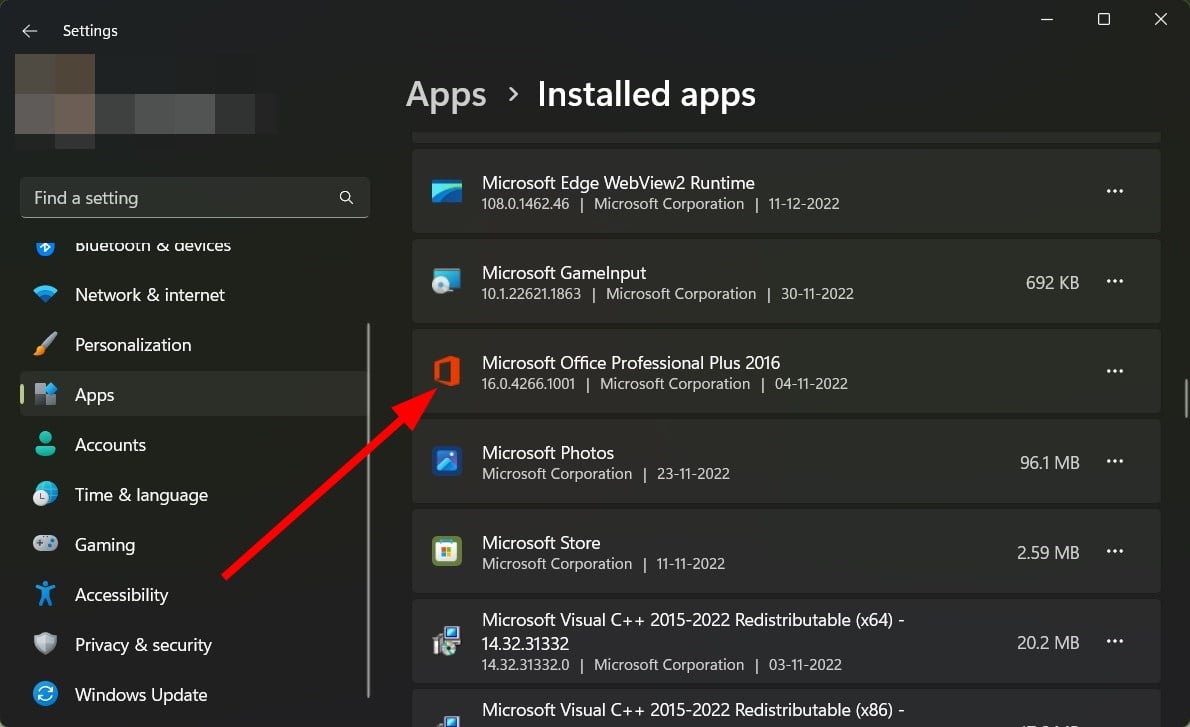Image resolution: width=1190 pixels, height=727 pixels.
Task: Select Personalization in the sidebar
Action: coord(133,345)
